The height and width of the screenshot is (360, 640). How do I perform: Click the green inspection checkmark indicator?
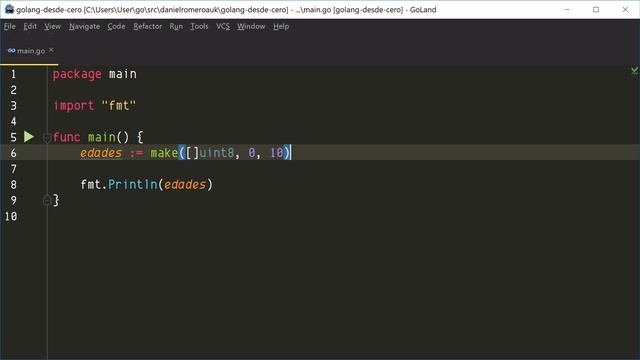634,71
